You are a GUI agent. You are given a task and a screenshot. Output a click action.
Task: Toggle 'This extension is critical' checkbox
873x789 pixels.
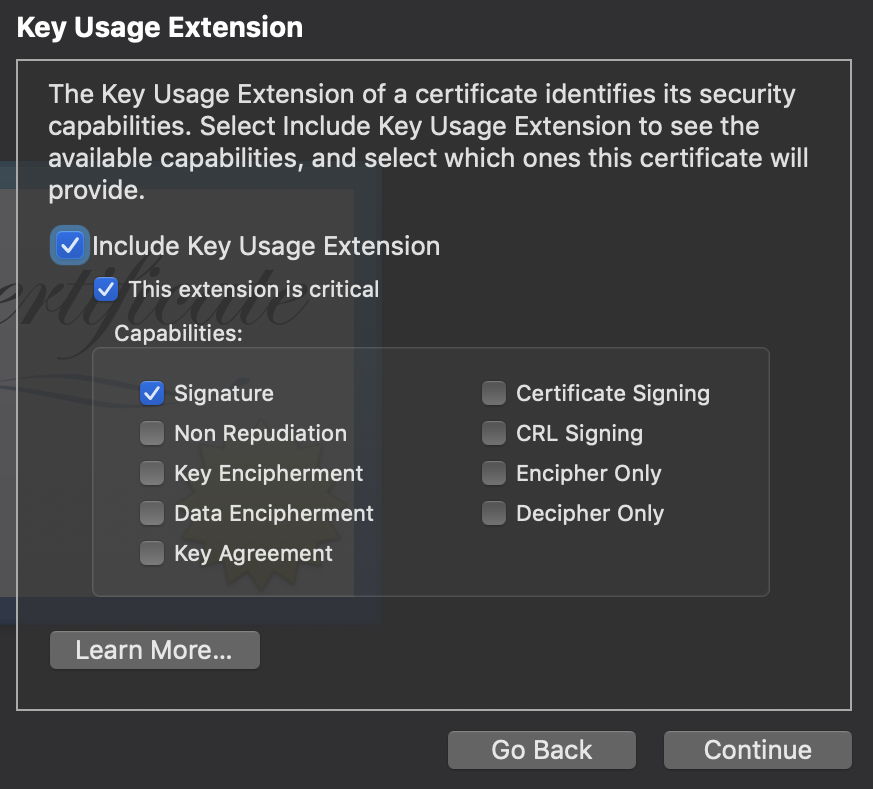(106, 290)
